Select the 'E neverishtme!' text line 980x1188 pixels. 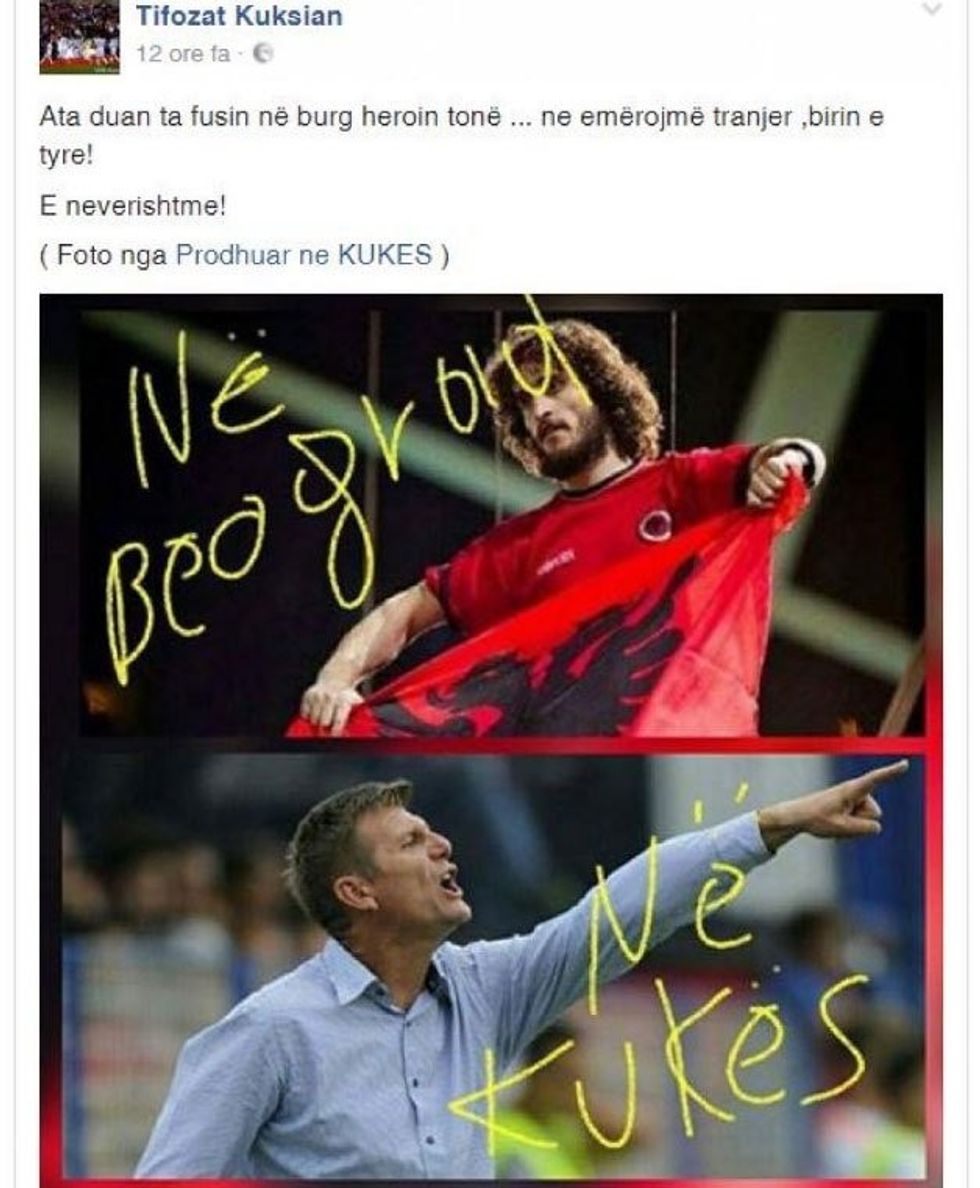coord(133,206)
